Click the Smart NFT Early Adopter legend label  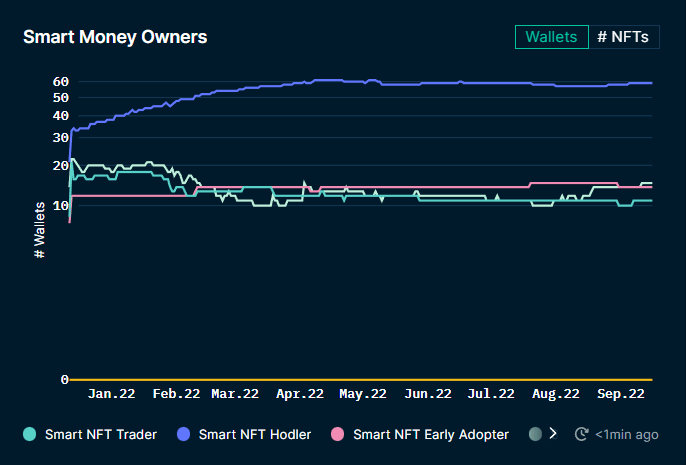pyautogui.click(x=431, y=434)
